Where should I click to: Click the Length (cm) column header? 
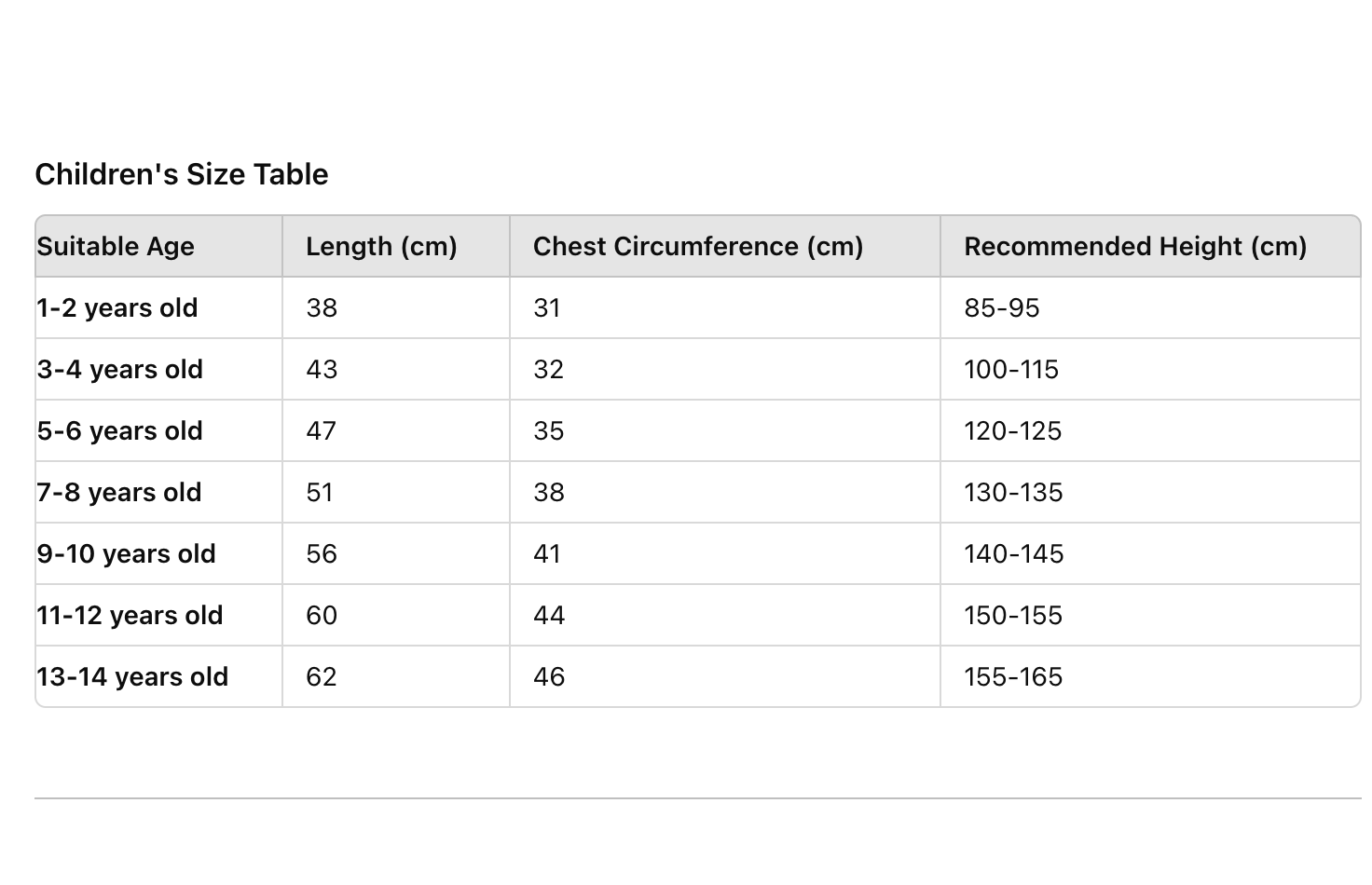pos(396,246)
